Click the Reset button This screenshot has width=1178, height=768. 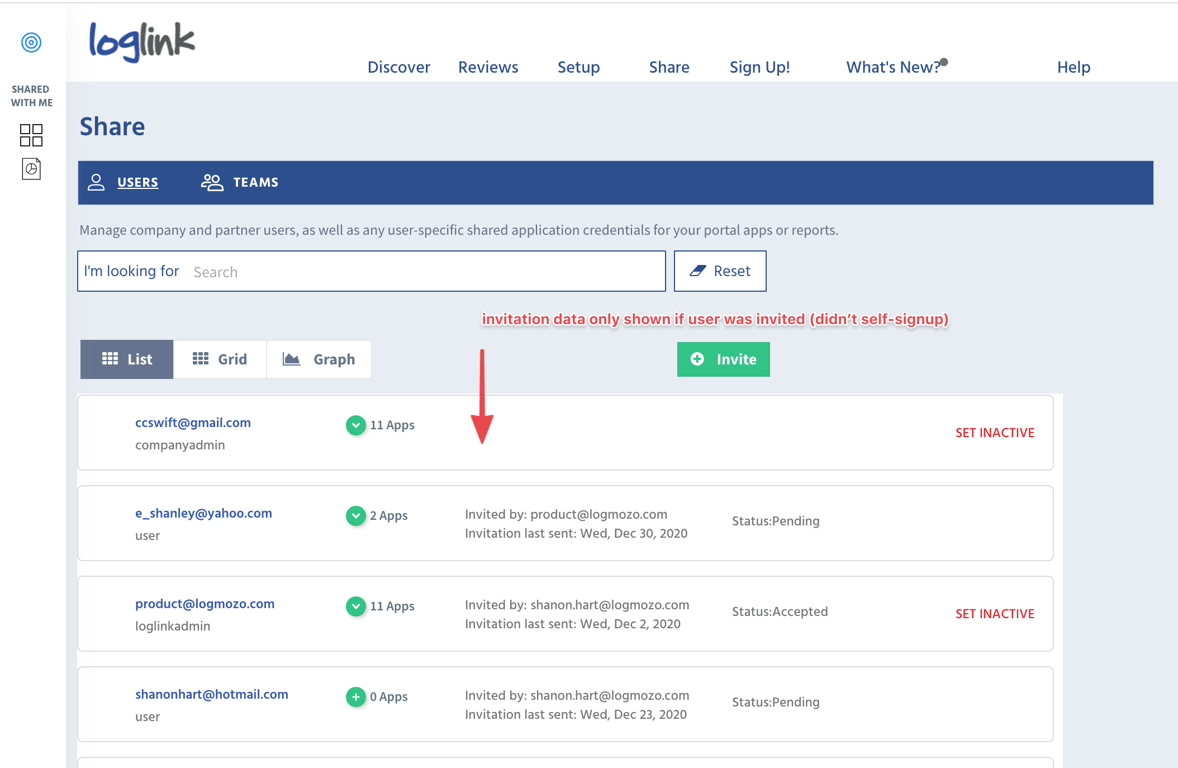click(720, 271)
